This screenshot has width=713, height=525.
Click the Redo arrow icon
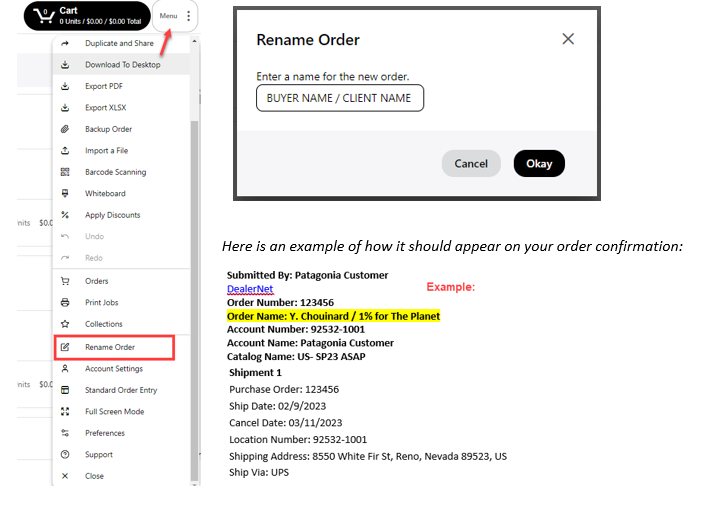coord(65,258)
